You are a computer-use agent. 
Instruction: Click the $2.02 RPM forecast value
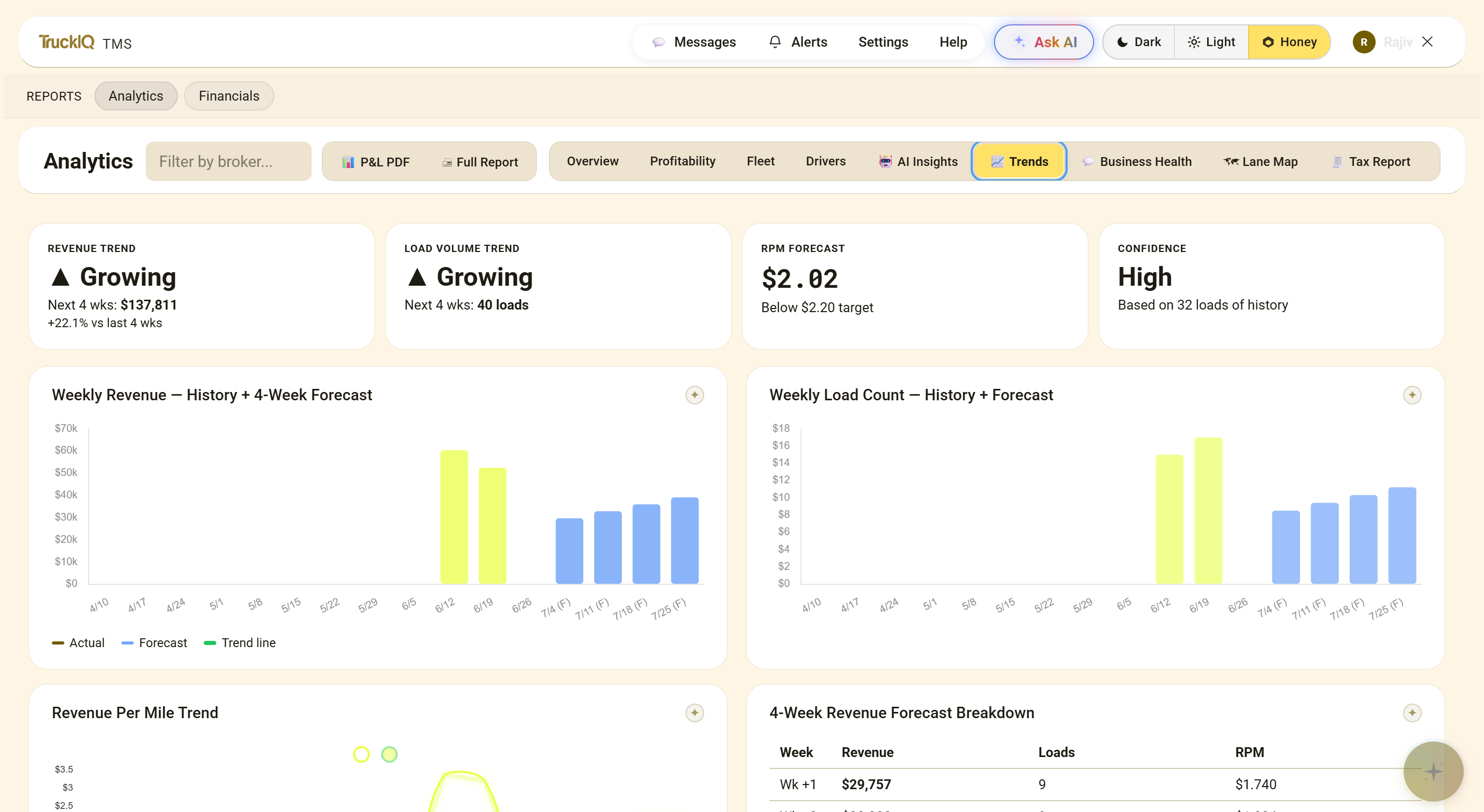coord(800,279)
